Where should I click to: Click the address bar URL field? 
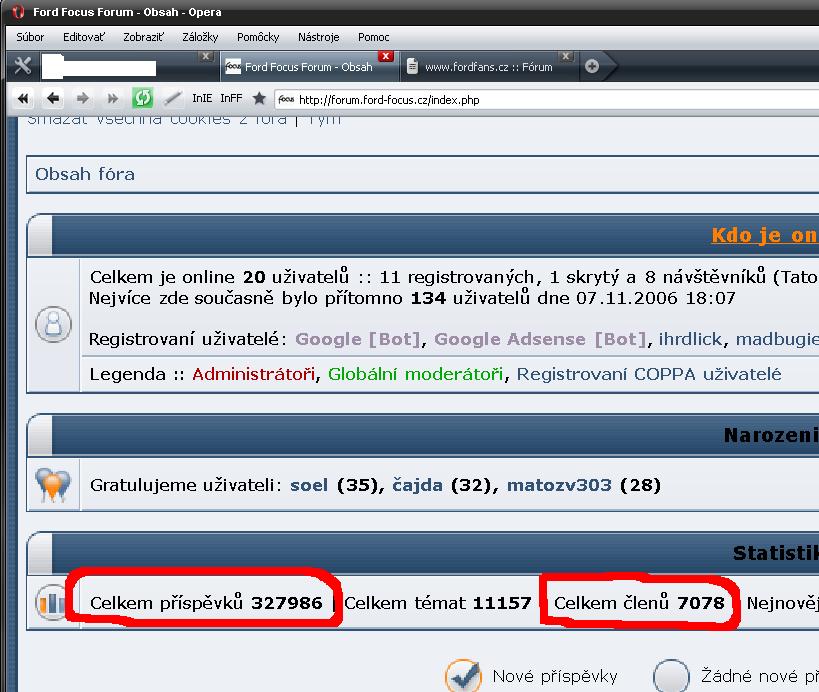(550, 100)
